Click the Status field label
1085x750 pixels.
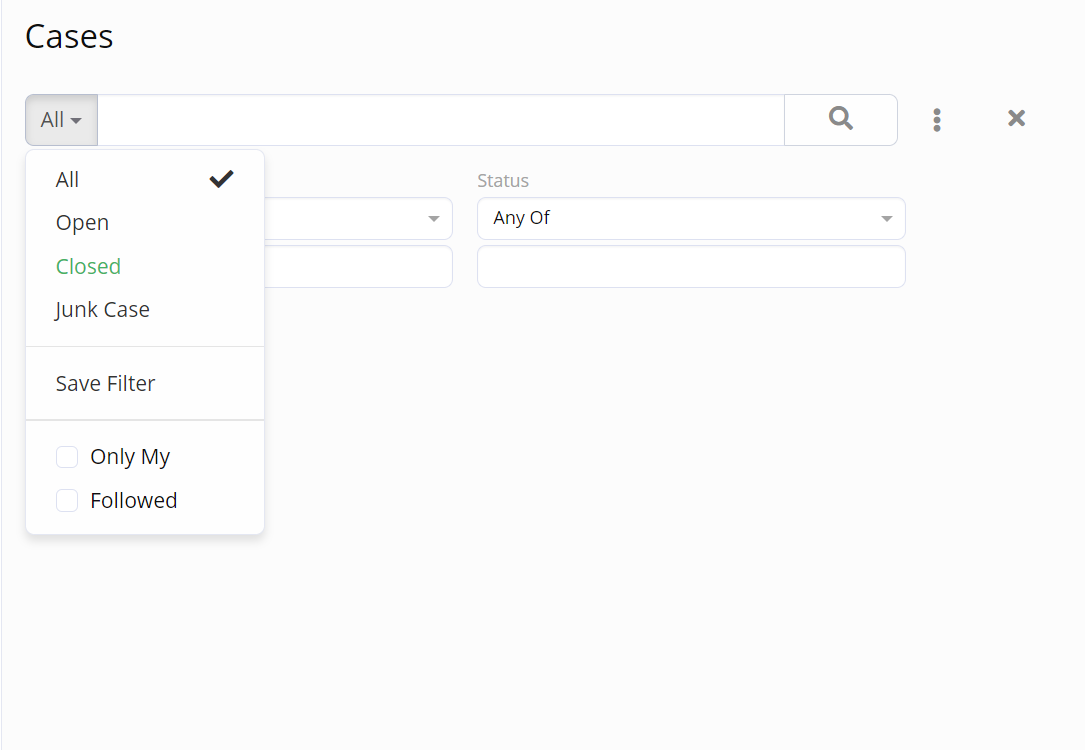(x=503, y=181)
